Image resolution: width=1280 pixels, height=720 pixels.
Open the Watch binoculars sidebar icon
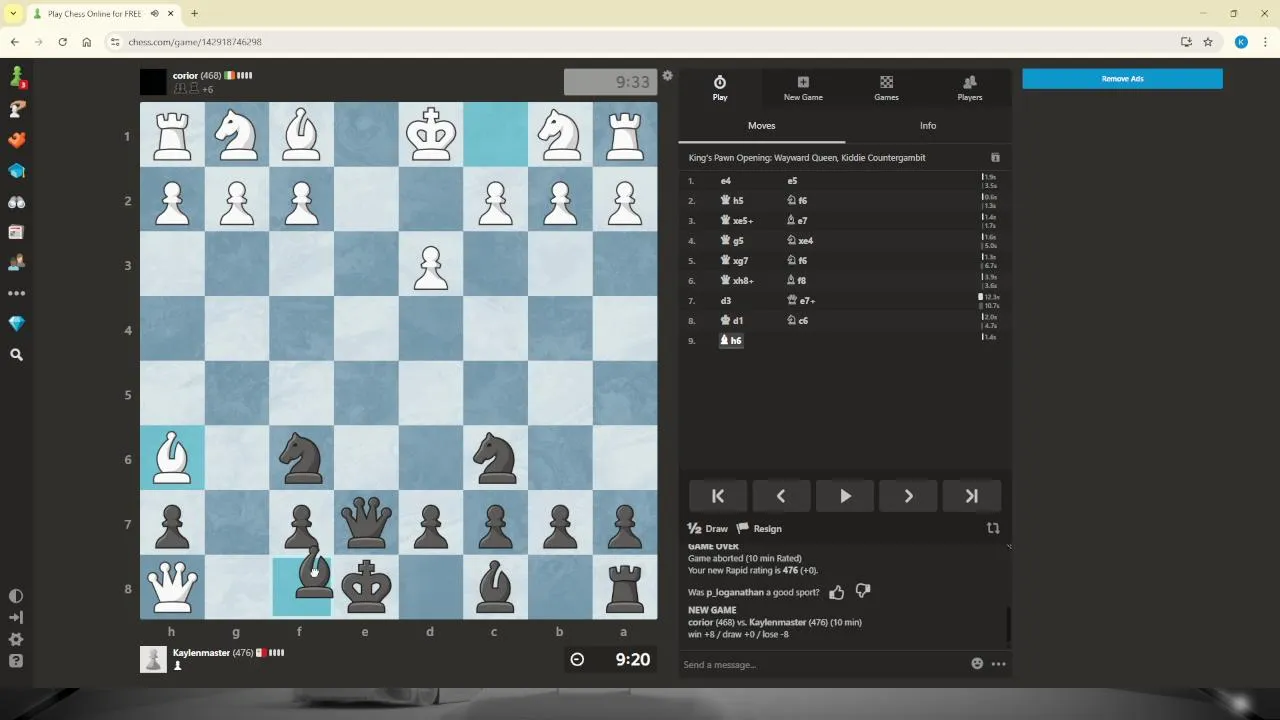(x=16, y=202)
